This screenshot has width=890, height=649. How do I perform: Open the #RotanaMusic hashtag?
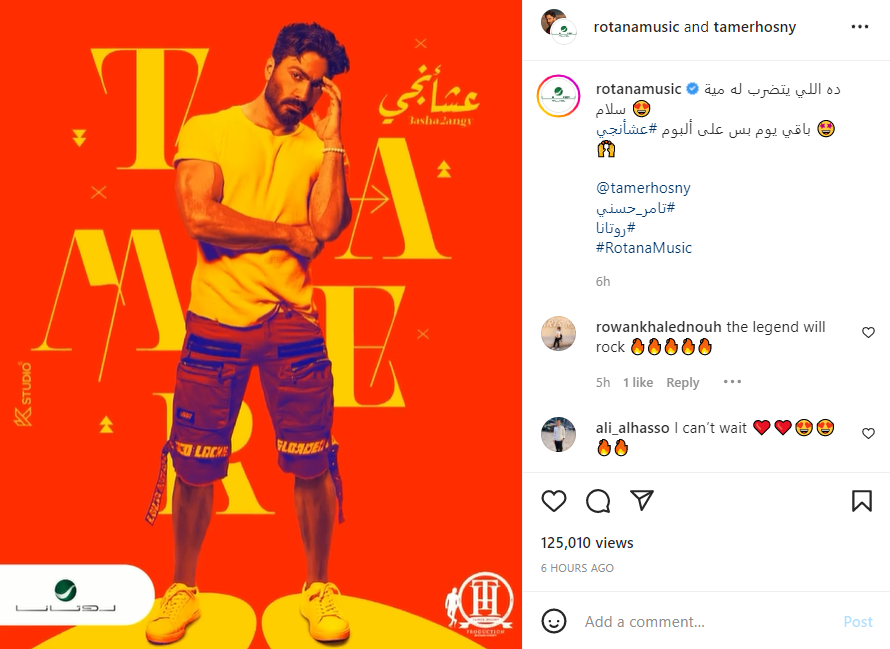(644, 248)
